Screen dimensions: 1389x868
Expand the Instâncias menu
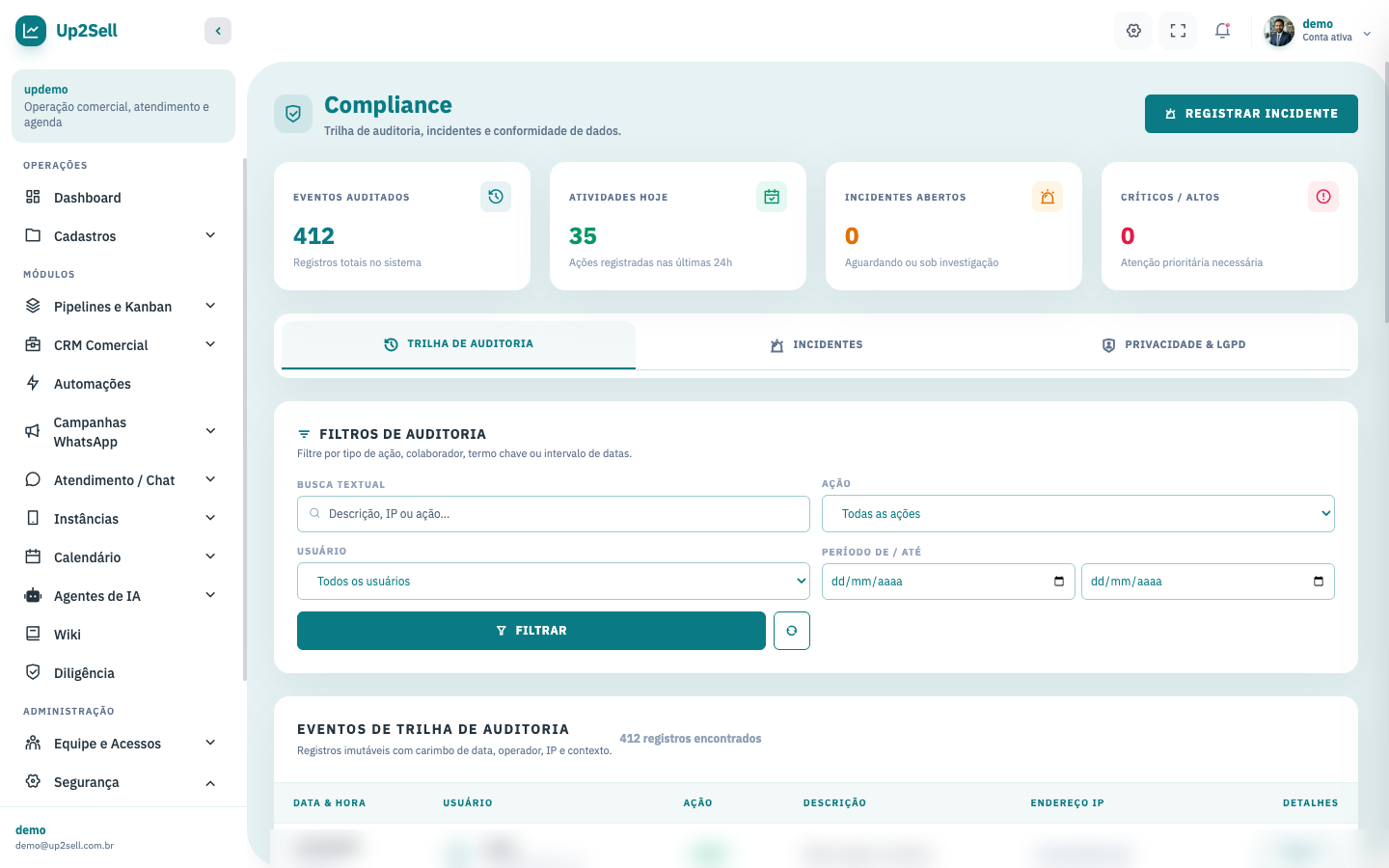(123, 519)
